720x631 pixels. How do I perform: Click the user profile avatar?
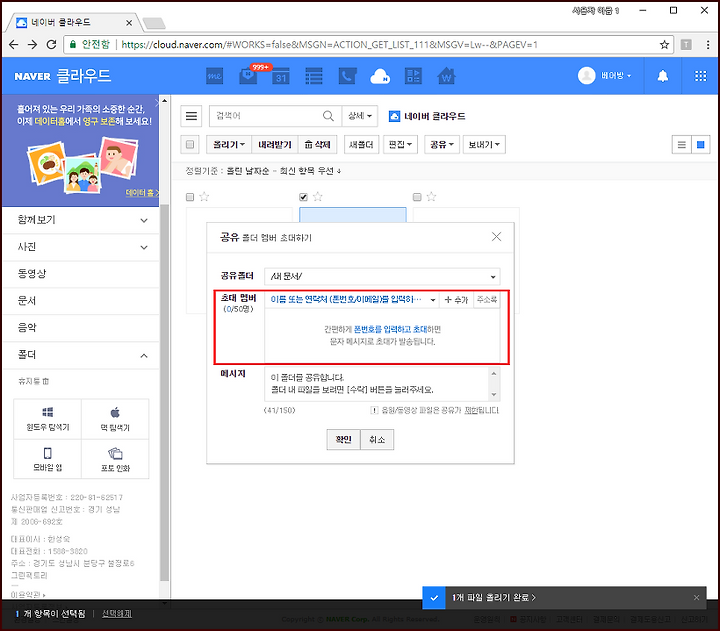pos(586,75)
